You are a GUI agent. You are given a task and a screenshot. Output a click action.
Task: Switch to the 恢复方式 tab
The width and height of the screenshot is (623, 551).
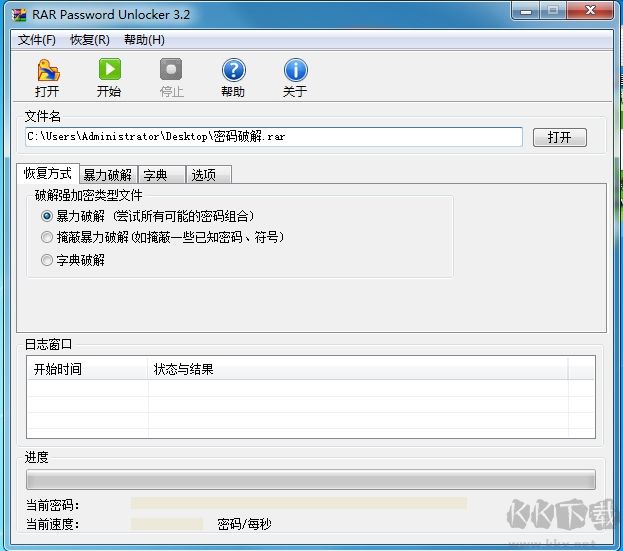tap(48, 173)
